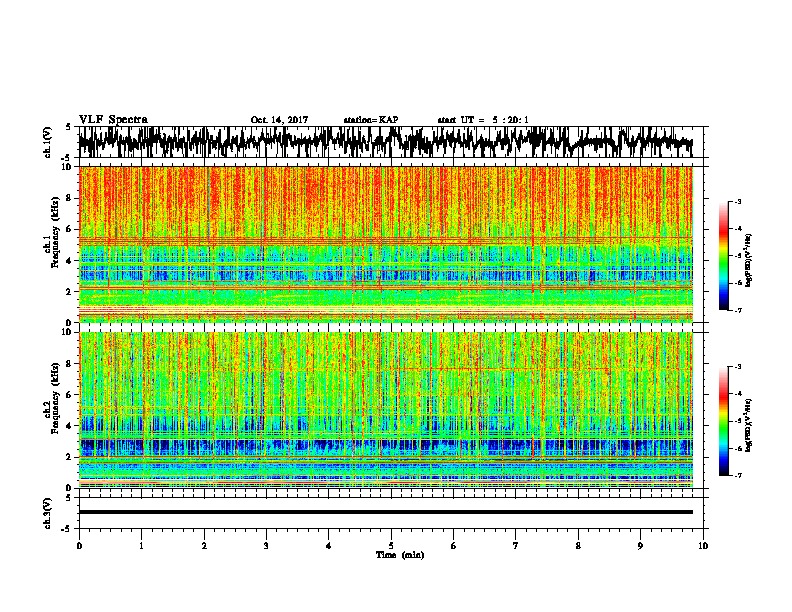
Task: Click the ch.2 colorbar "log(PSD)(V²/Hz)" label
Action: [x=748, y=425]
